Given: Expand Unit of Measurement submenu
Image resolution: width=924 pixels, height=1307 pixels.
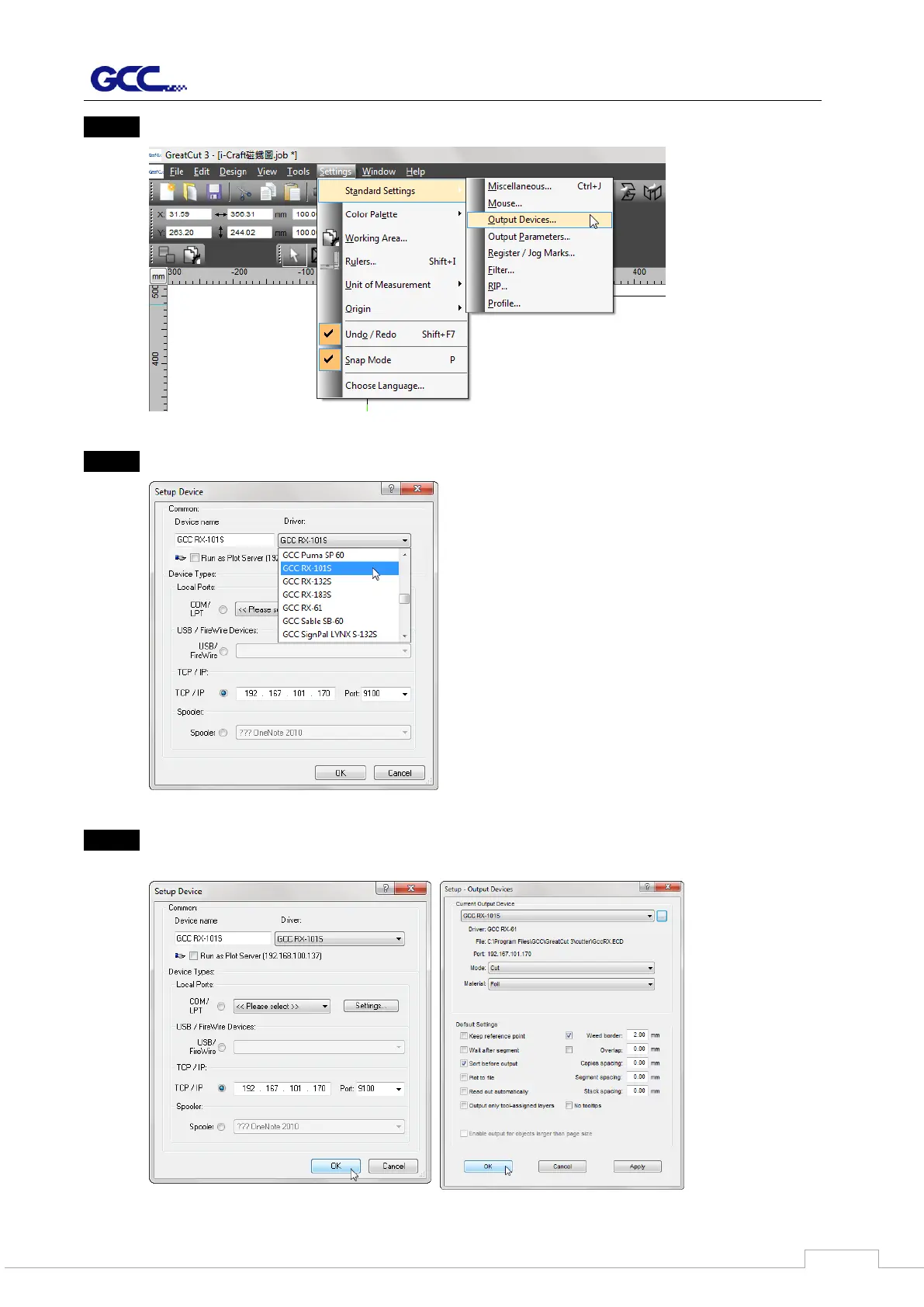Looking at the screenshot, I should [x=394, y=285].
